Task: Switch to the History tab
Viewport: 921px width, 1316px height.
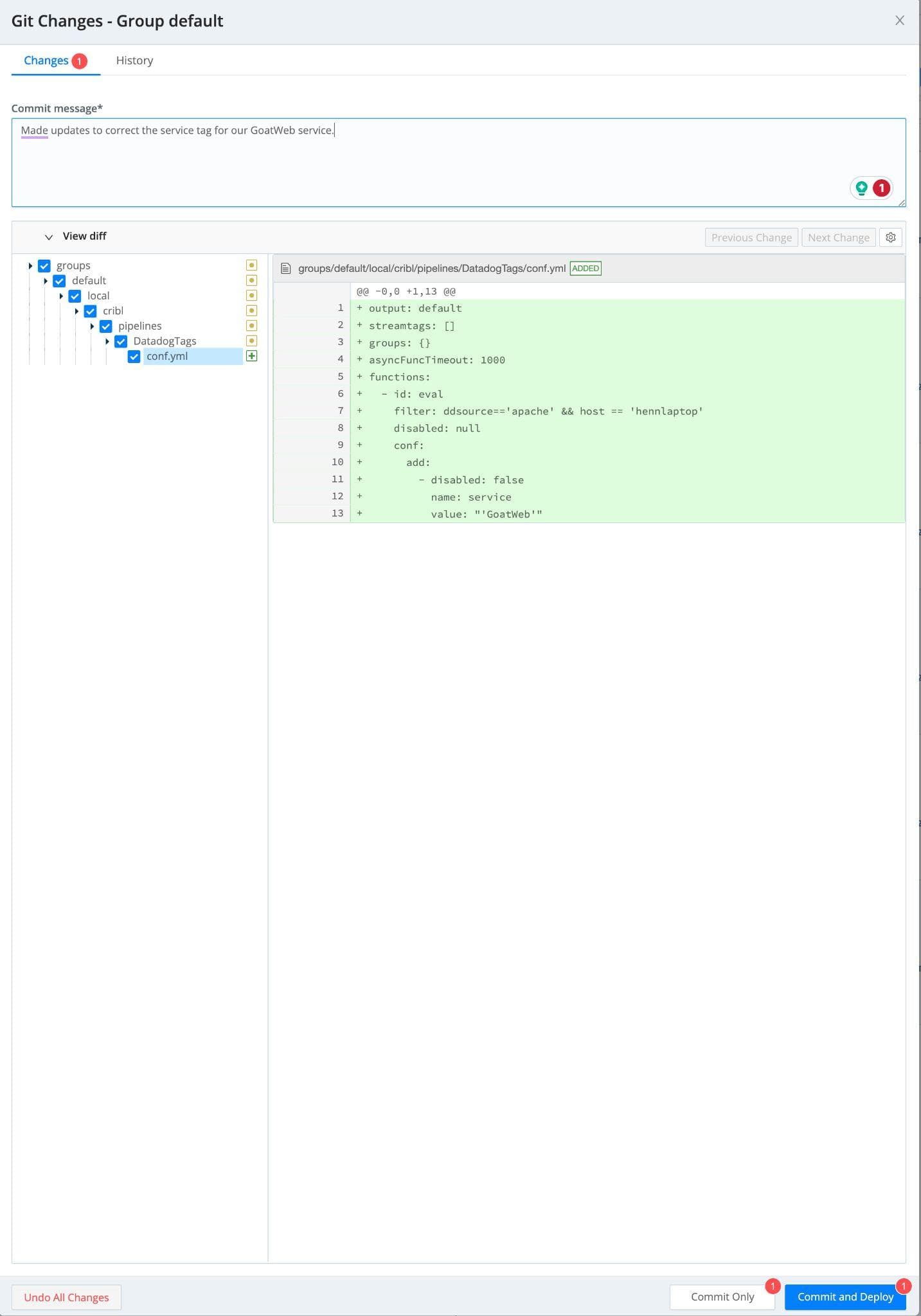Action: pos(134,60)
